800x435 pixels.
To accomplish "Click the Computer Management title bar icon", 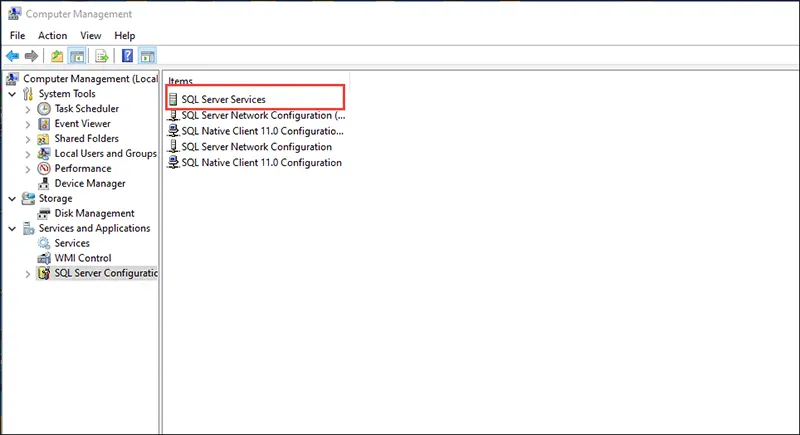I will (x=15, y=14).
